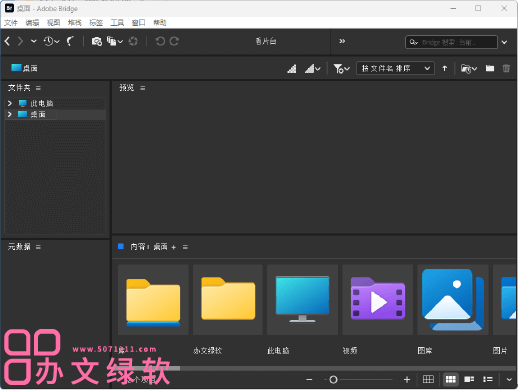Open the 标签 menu
The width and height of the screenshot is (518, 390).
click(x=96, y=23)
